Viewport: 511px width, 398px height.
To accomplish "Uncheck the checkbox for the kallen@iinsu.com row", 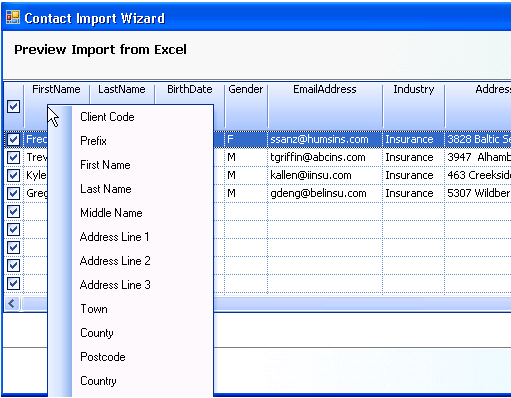I will point(13,175).
